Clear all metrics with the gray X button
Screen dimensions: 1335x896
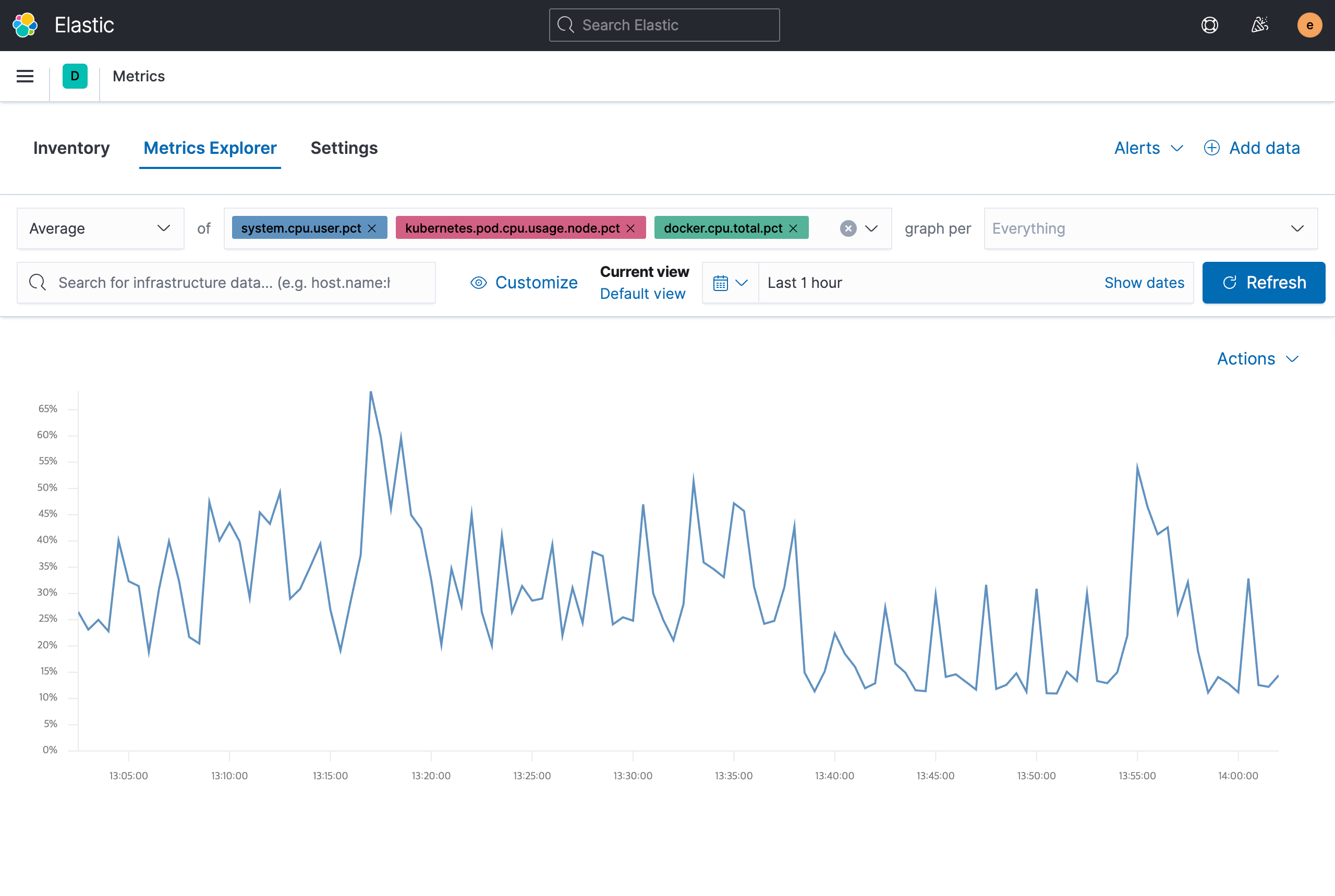pos(848,228)
